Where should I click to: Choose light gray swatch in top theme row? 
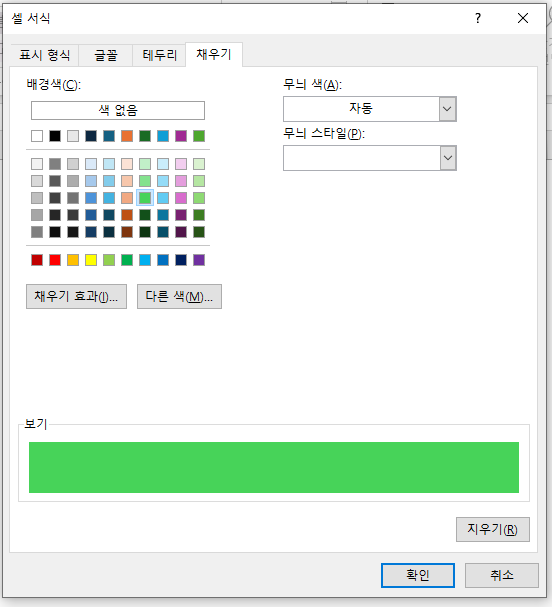pyautogui.click(x=73, y=136)
